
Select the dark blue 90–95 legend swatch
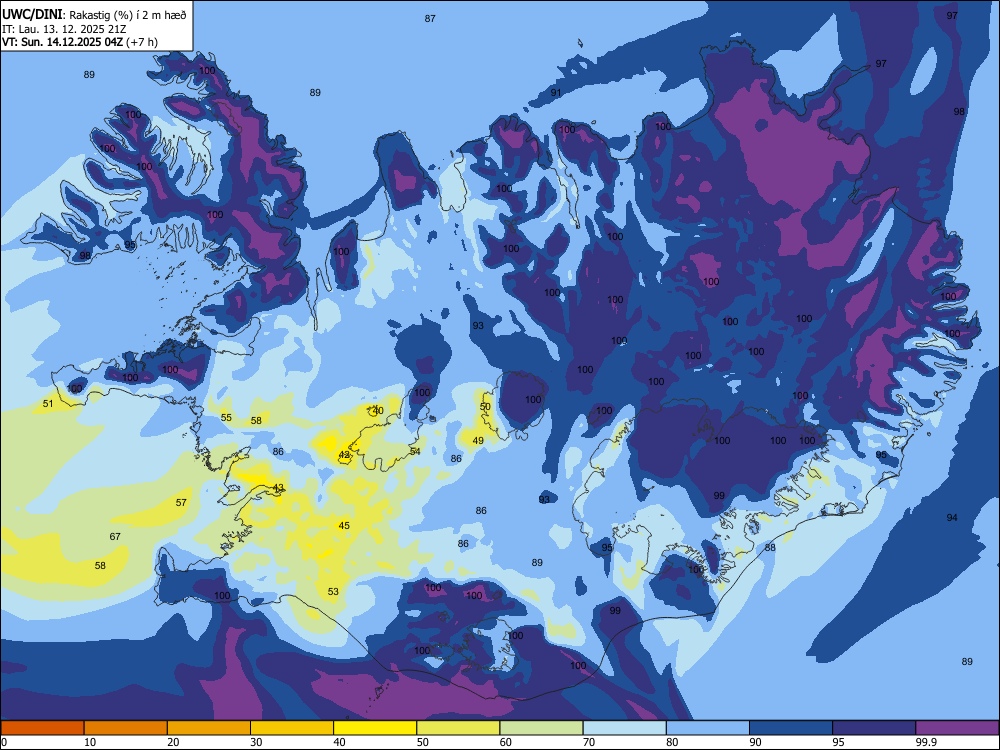point(791,728)
